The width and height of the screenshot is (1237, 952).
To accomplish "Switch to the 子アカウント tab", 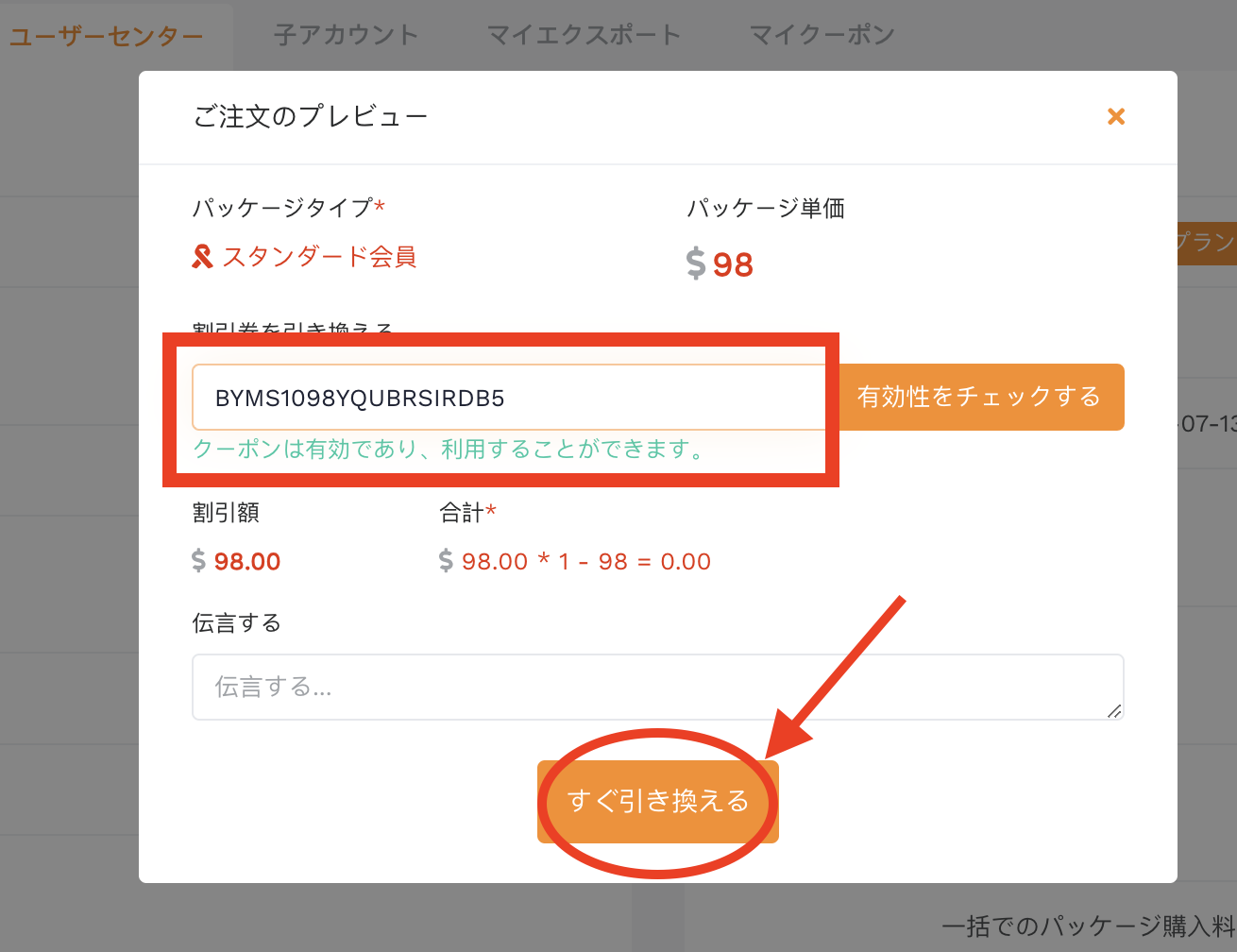I will pos(347,35).
